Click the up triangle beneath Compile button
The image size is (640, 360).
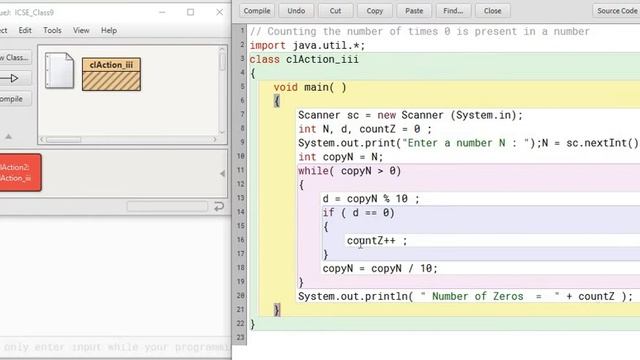[9, 136]
